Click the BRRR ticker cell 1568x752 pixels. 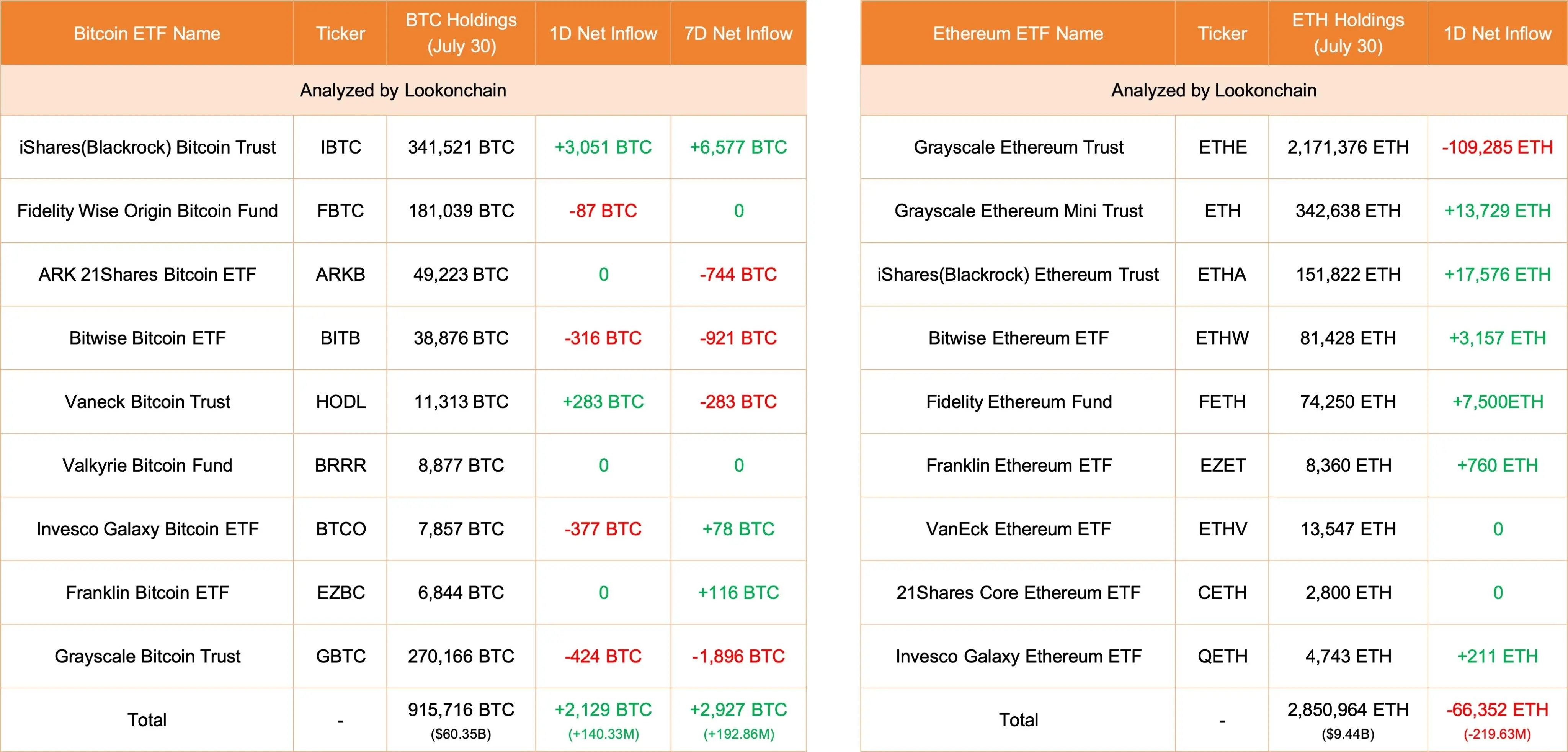click(x=340, y=465)
